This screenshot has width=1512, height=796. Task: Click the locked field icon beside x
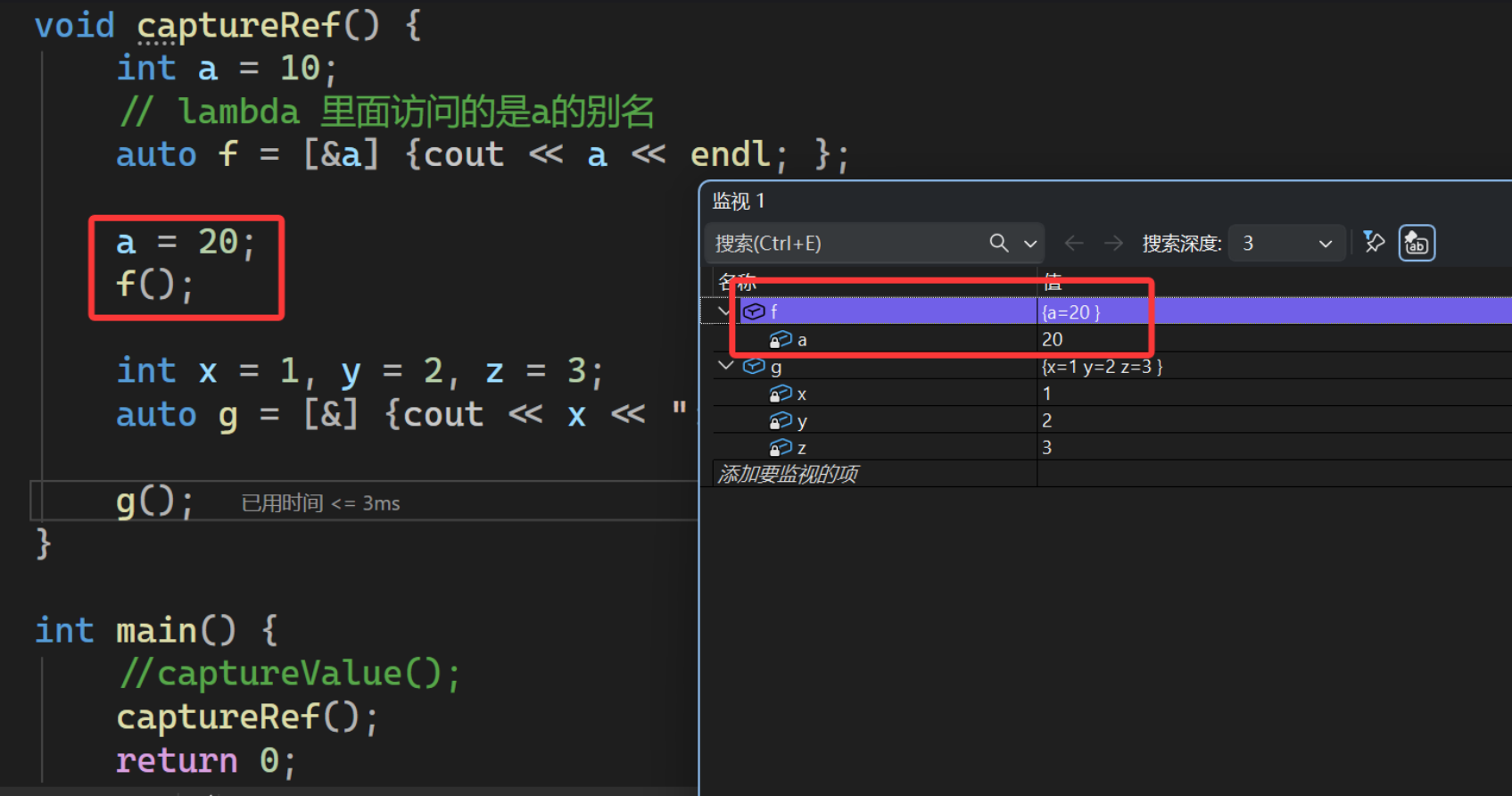781,394
